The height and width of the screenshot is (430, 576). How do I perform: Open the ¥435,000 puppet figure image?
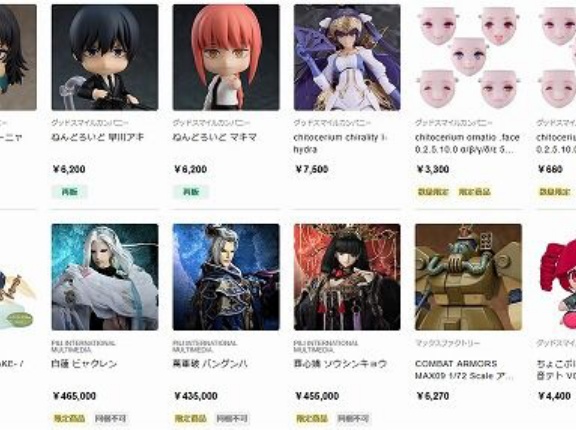click(x=226, y=277)
